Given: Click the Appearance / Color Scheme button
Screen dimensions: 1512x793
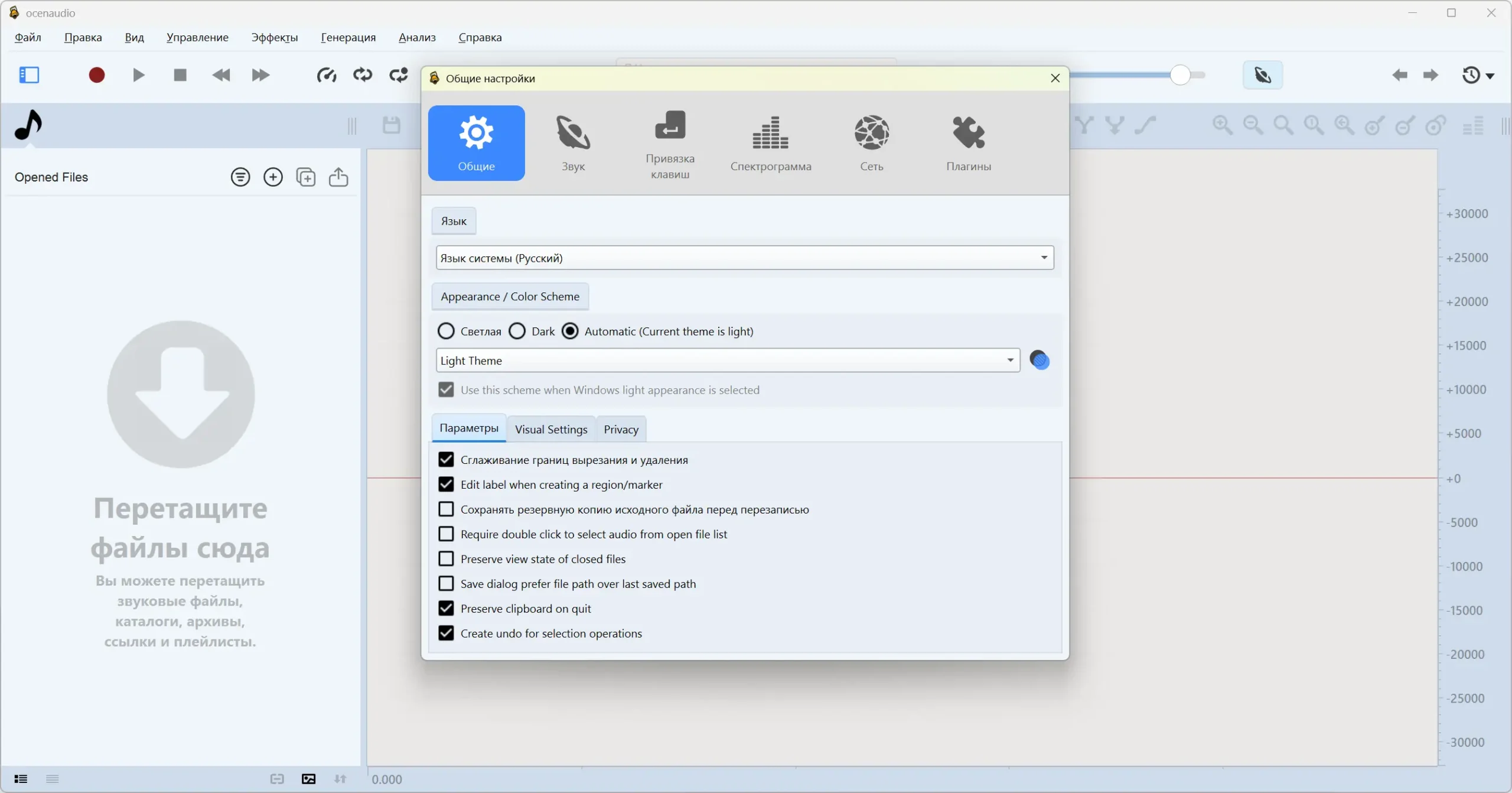Looking at the screenshot, I should 510,297.
